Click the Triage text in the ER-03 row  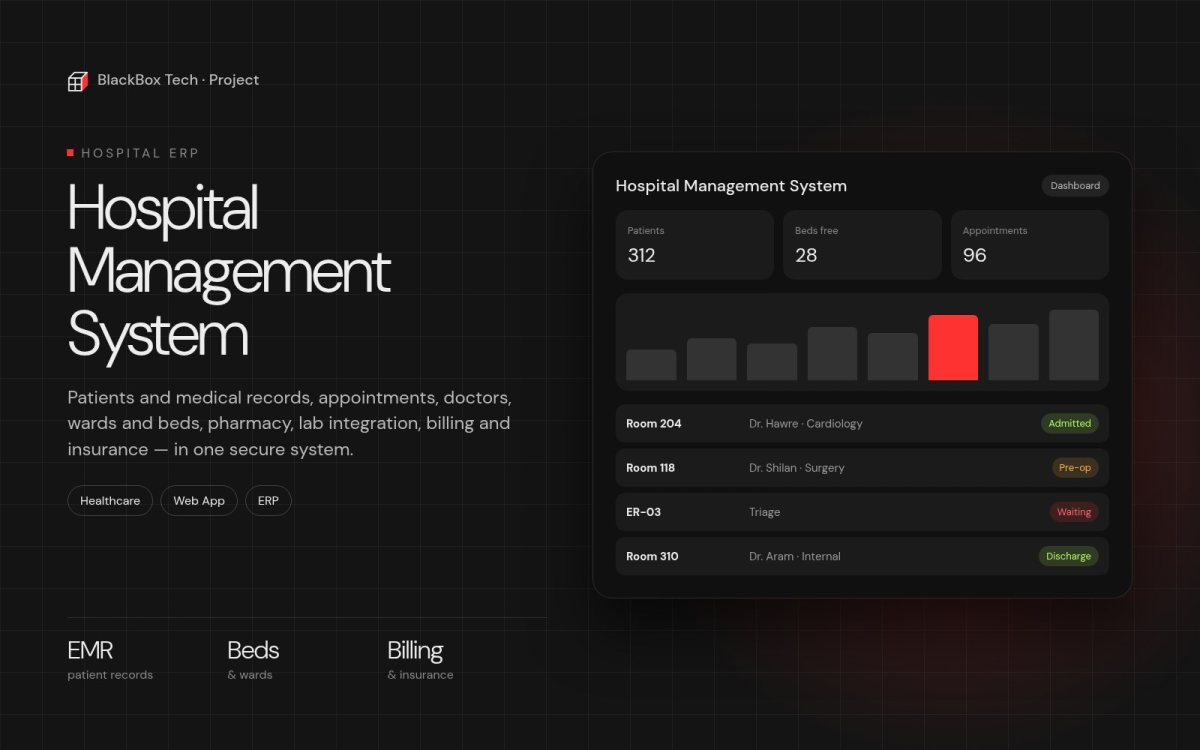(x=765, y=512)
